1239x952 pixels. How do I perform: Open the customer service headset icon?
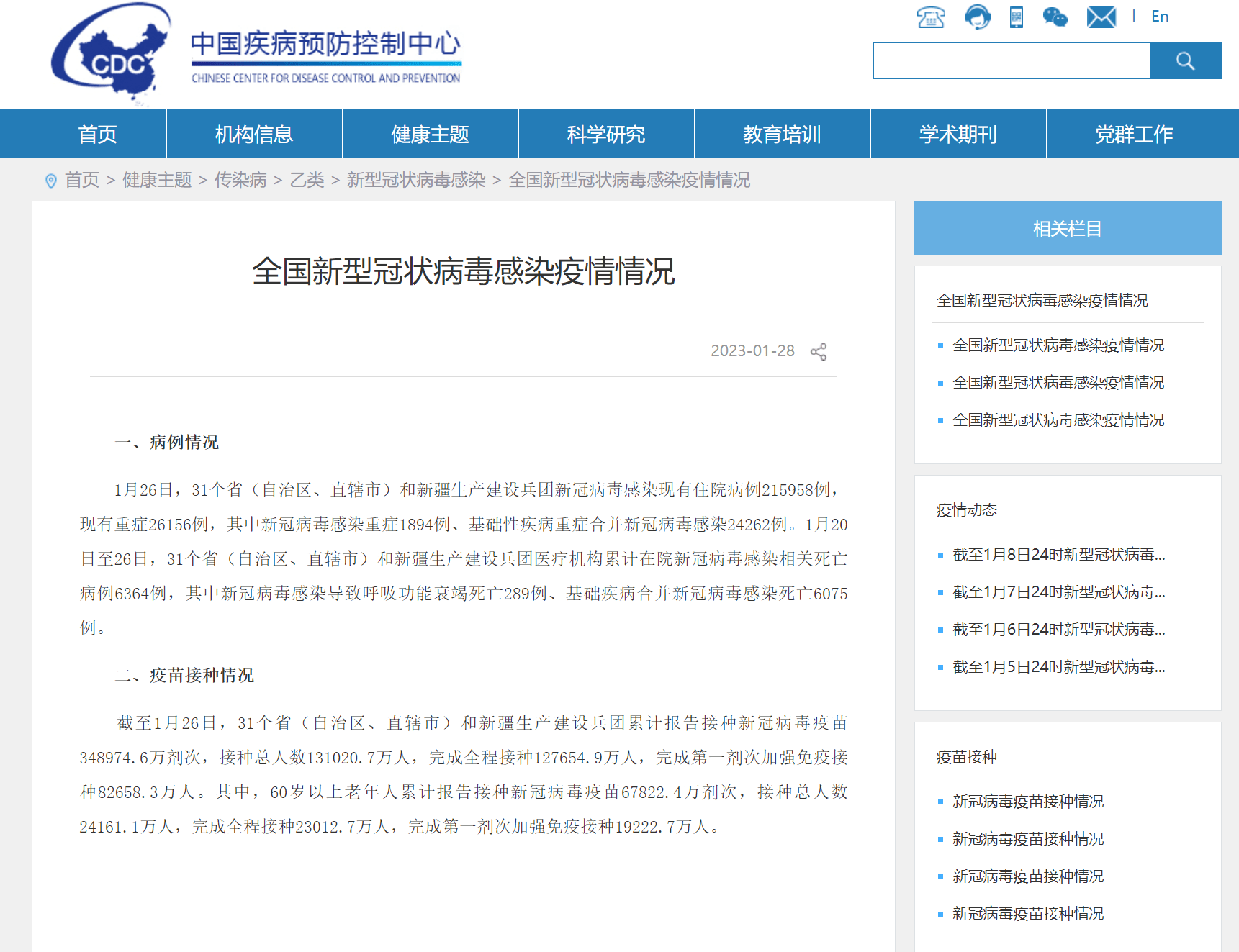977,17
